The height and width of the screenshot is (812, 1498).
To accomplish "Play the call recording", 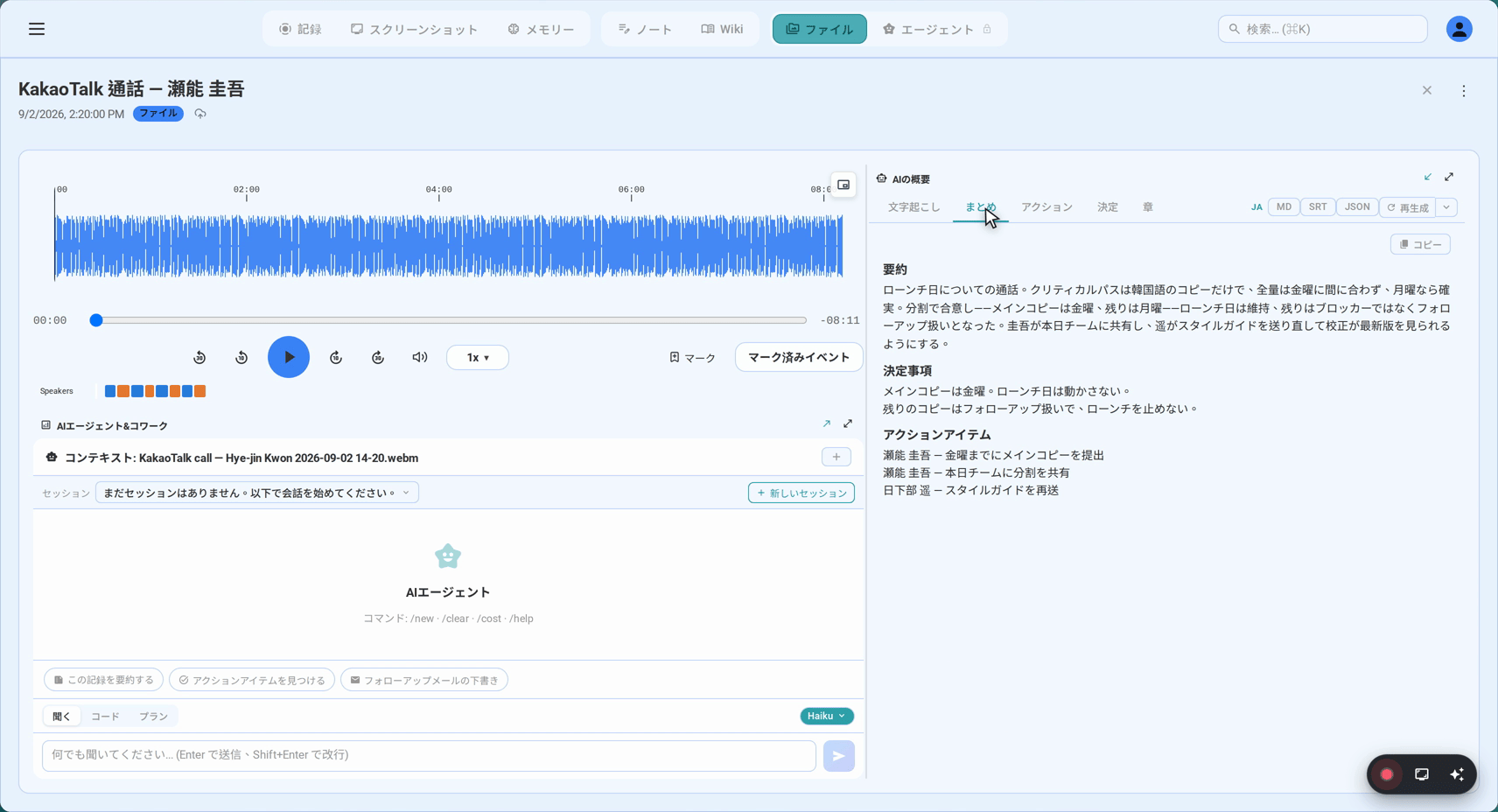I will point(289,357).
